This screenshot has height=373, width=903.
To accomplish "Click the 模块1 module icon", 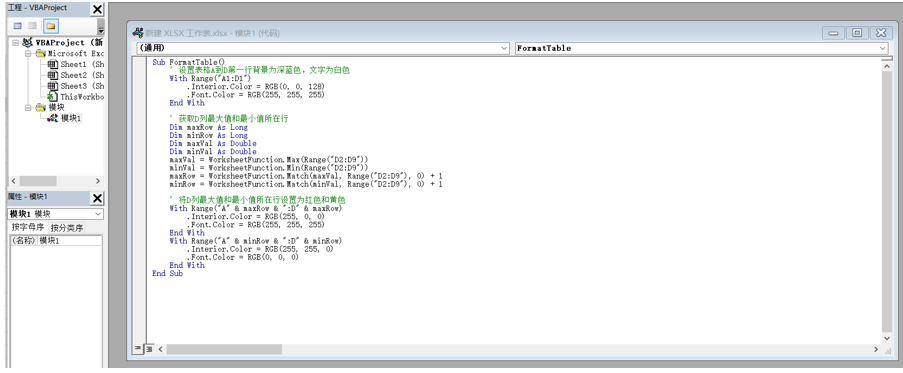I will pos(52,119).
